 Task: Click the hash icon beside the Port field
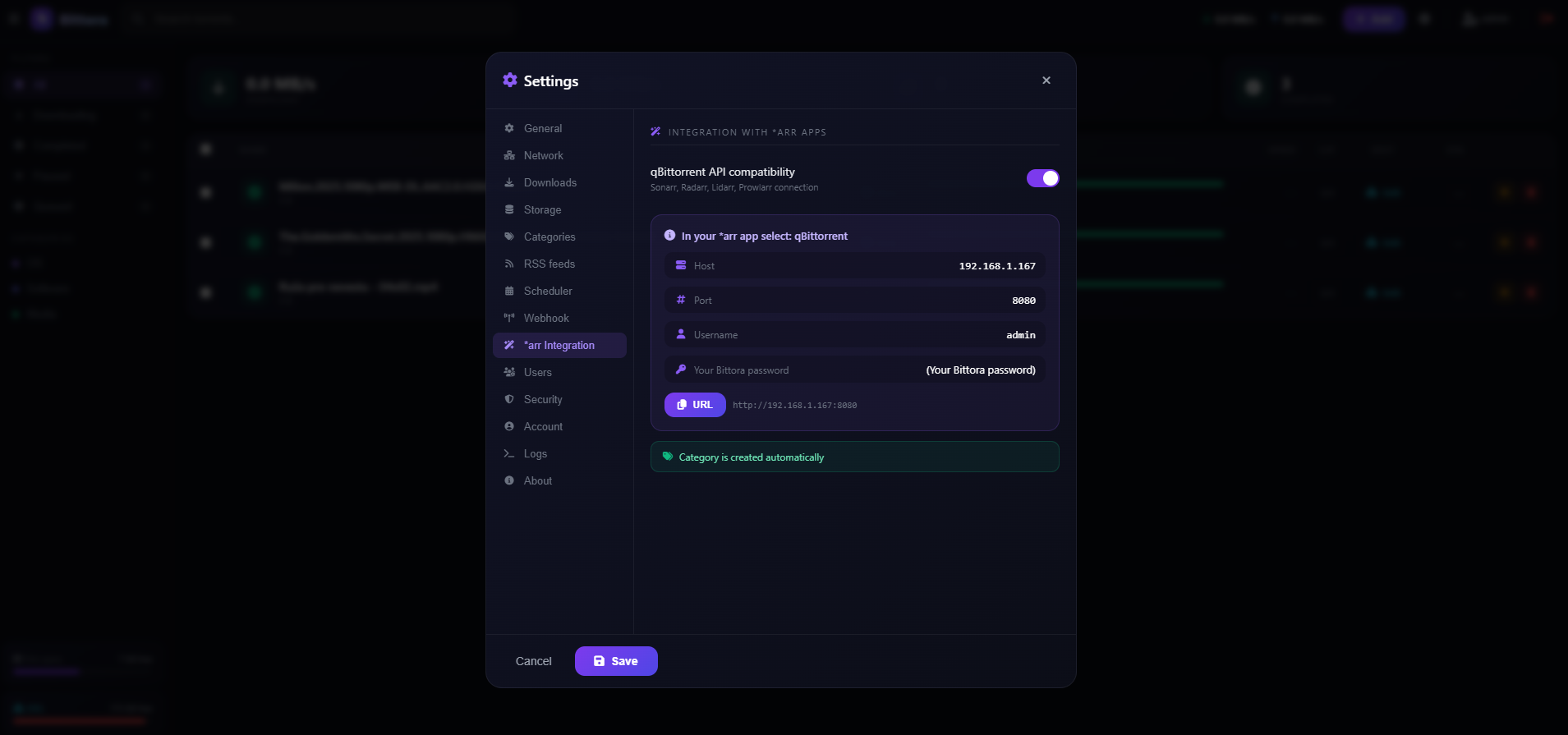point(681,300)
